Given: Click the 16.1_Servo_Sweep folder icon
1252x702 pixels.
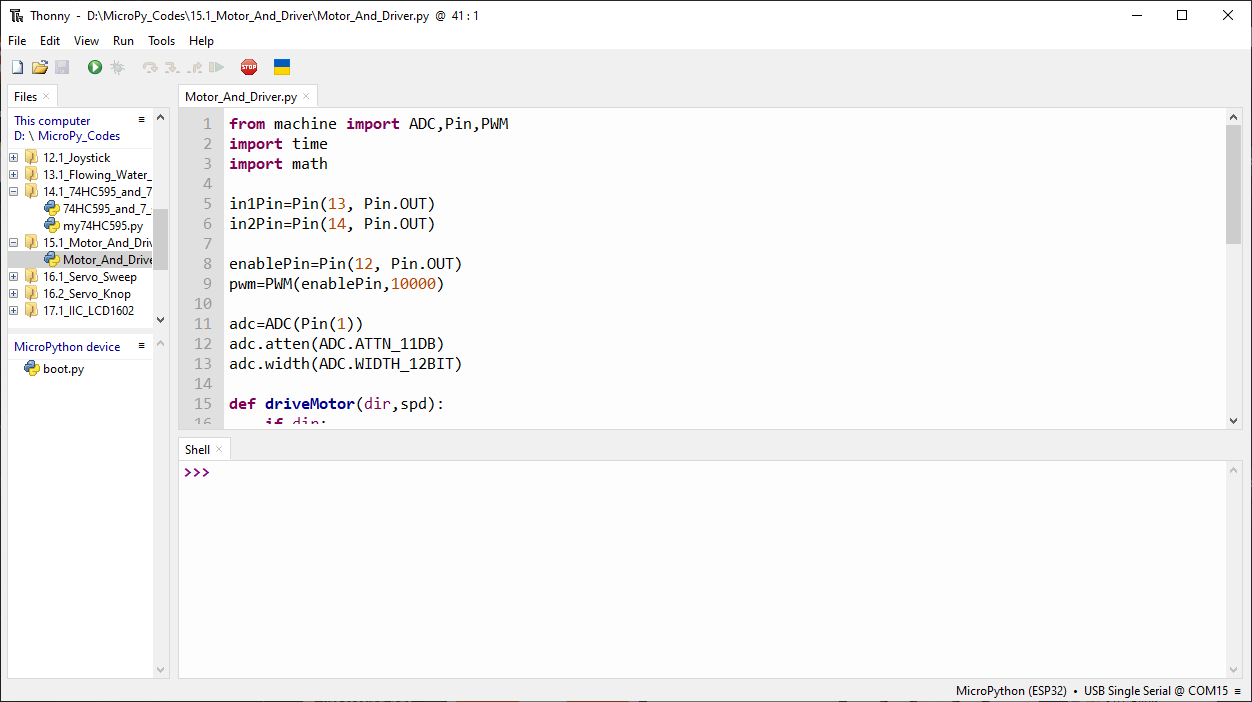Looking at the screenshot, I should [x=32, y=276].
